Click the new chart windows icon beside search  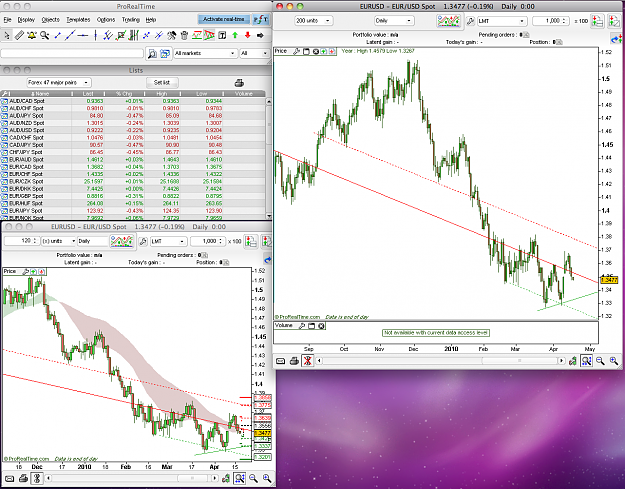(165, 53)
